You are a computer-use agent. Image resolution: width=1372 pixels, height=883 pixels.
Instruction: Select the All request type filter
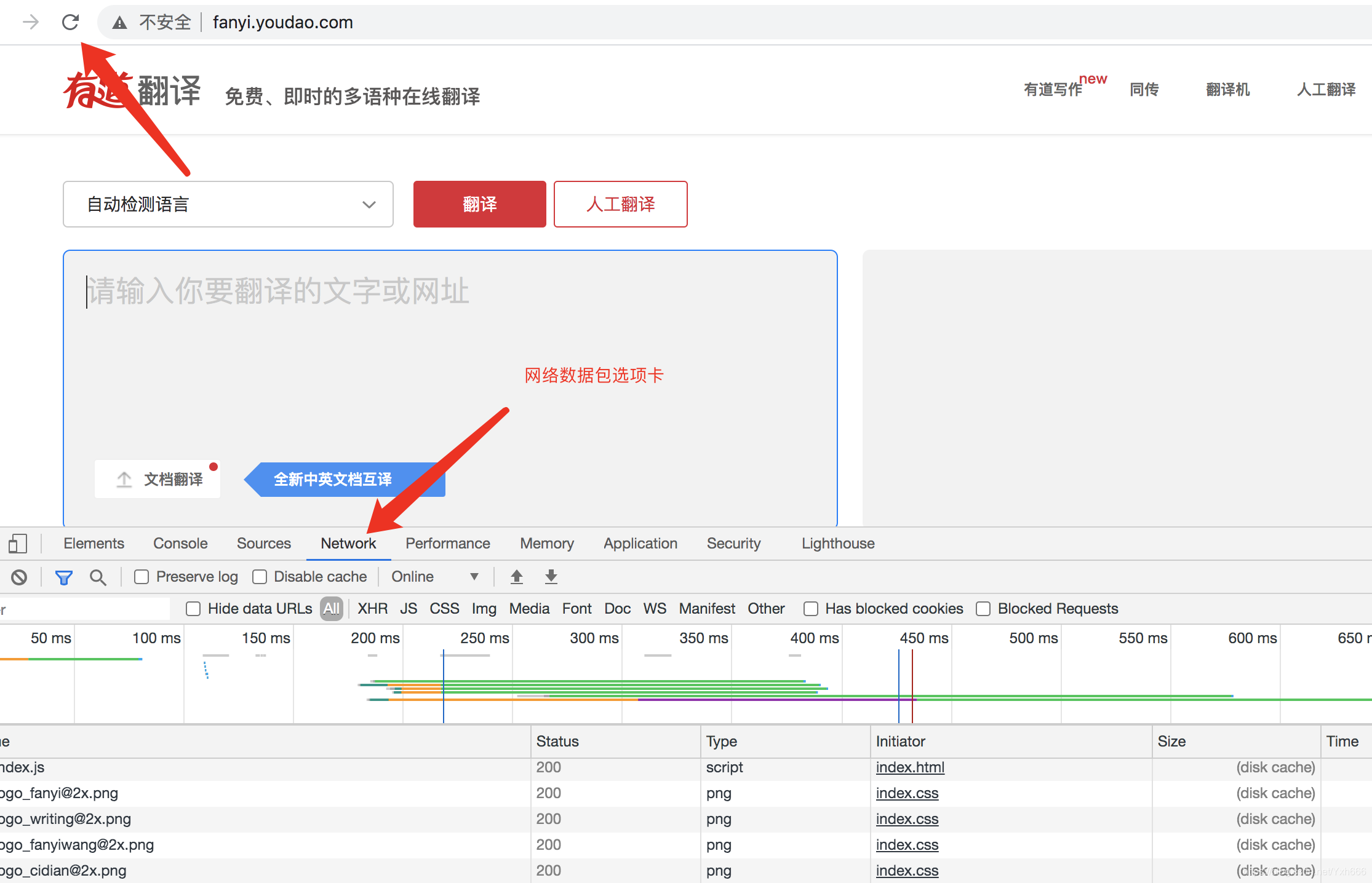(332, 609)
